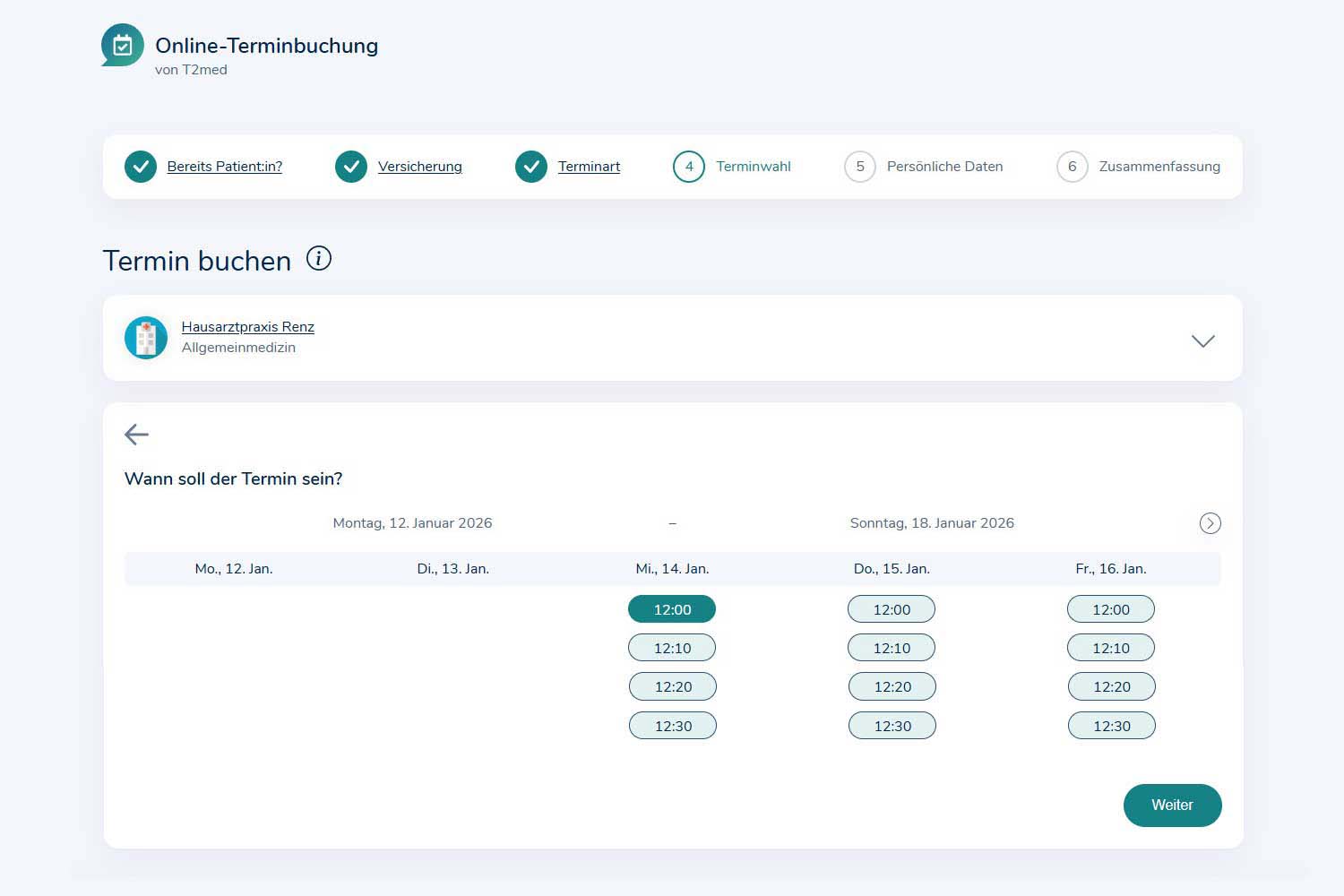Viewport: 1344px width, 896px height.
Task: Expand the Hausarztpraxis Renz details chevron
Action: click(x=1202, y=340)
